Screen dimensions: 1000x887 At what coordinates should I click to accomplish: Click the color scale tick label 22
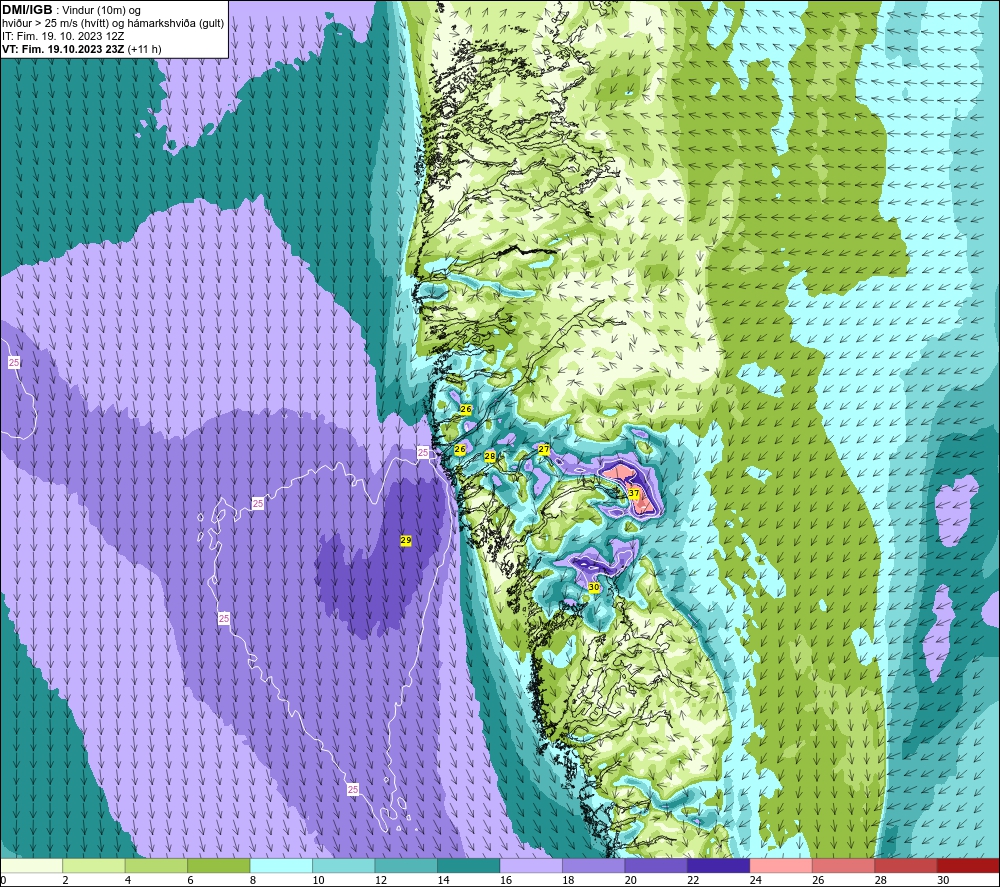click(693, 880)
